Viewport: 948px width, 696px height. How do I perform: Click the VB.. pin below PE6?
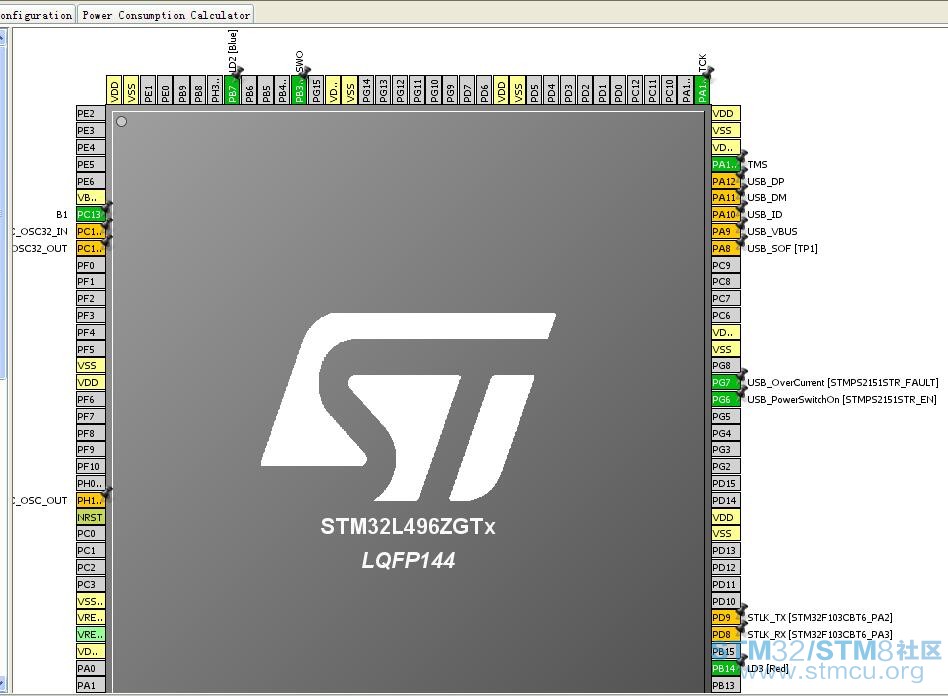[90, 197]
